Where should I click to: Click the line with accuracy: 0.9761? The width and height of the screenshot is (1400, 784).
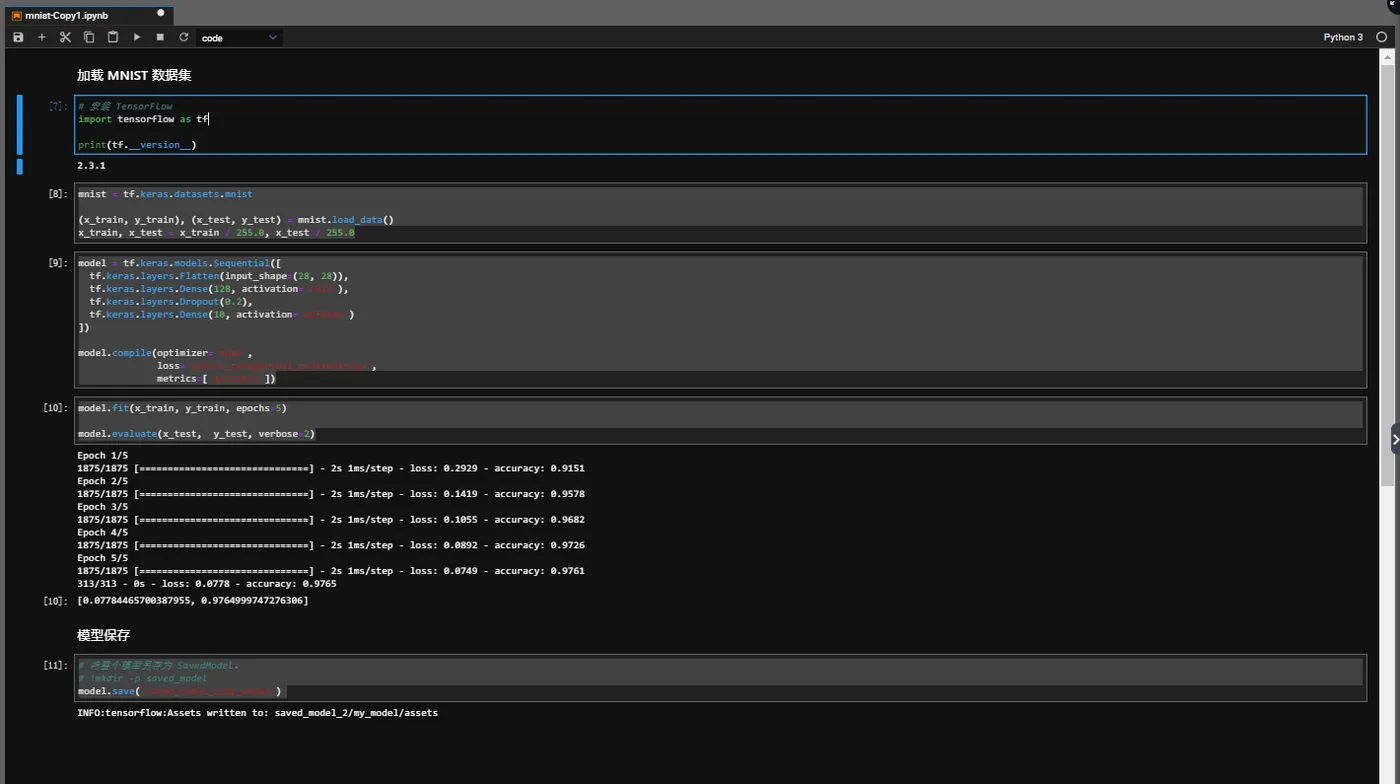[331, 571]
